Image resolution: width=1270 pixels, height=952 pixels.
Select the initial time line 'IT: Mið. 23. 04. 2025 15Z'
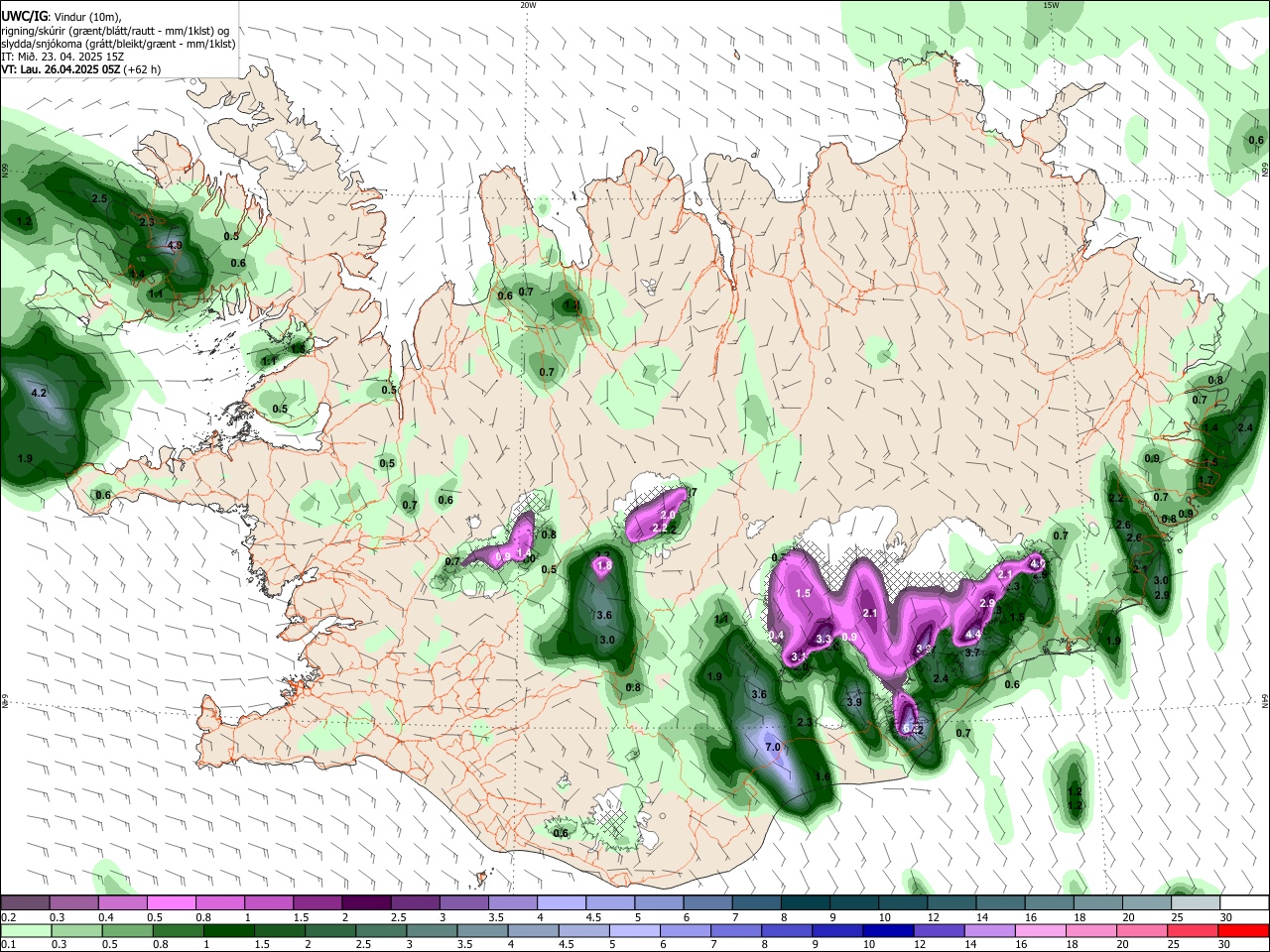63,57
